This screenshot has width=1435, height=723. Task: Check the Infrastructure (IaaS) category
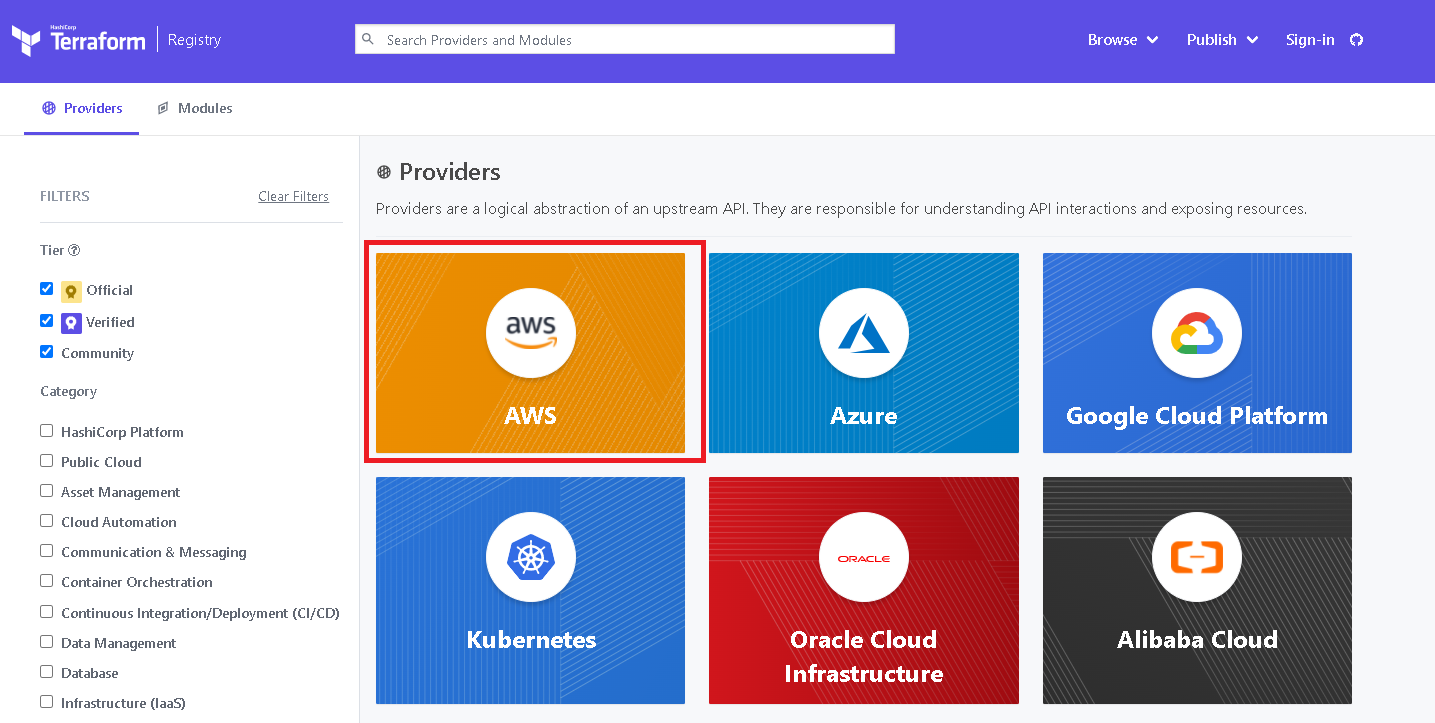(46, 702)
